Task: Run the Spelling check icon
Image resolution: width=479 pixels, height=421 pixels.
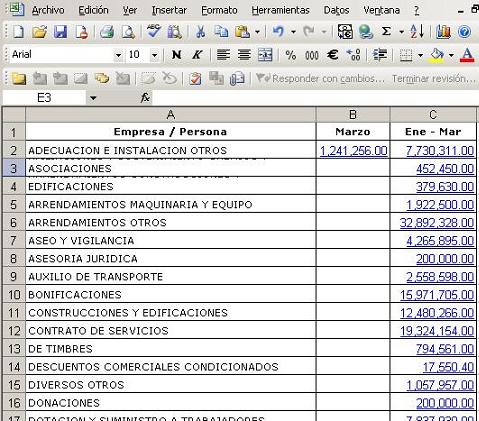Action: pyautogui.click(x=154, y=31)
